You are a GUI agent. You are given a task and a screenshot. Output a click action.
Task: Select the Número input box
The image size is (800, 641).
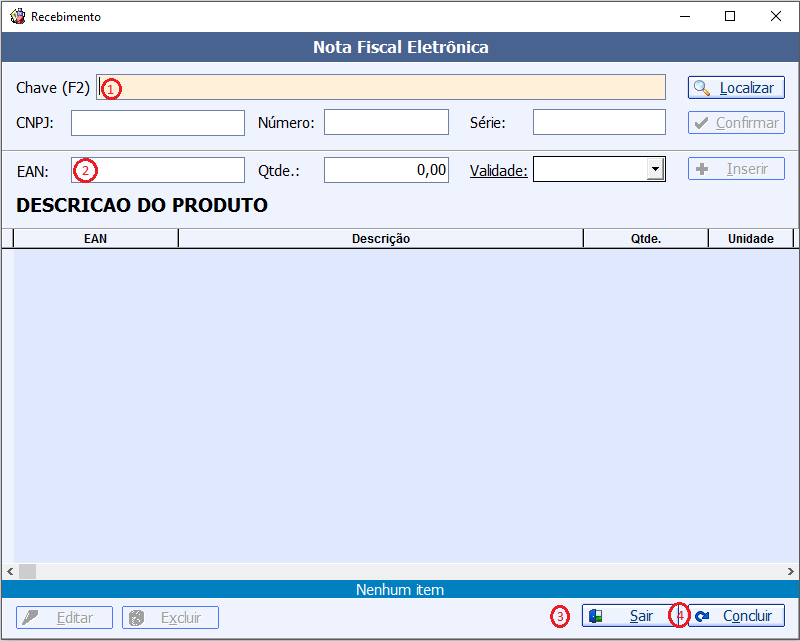[x=386, y=123]
